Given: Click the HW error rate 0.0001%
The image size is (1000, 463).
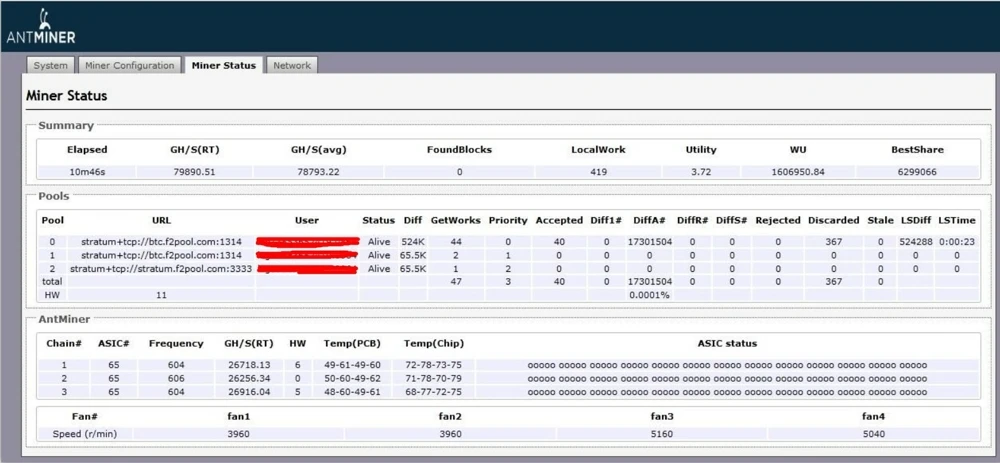Looking at the screenshot, I should 649,295.
